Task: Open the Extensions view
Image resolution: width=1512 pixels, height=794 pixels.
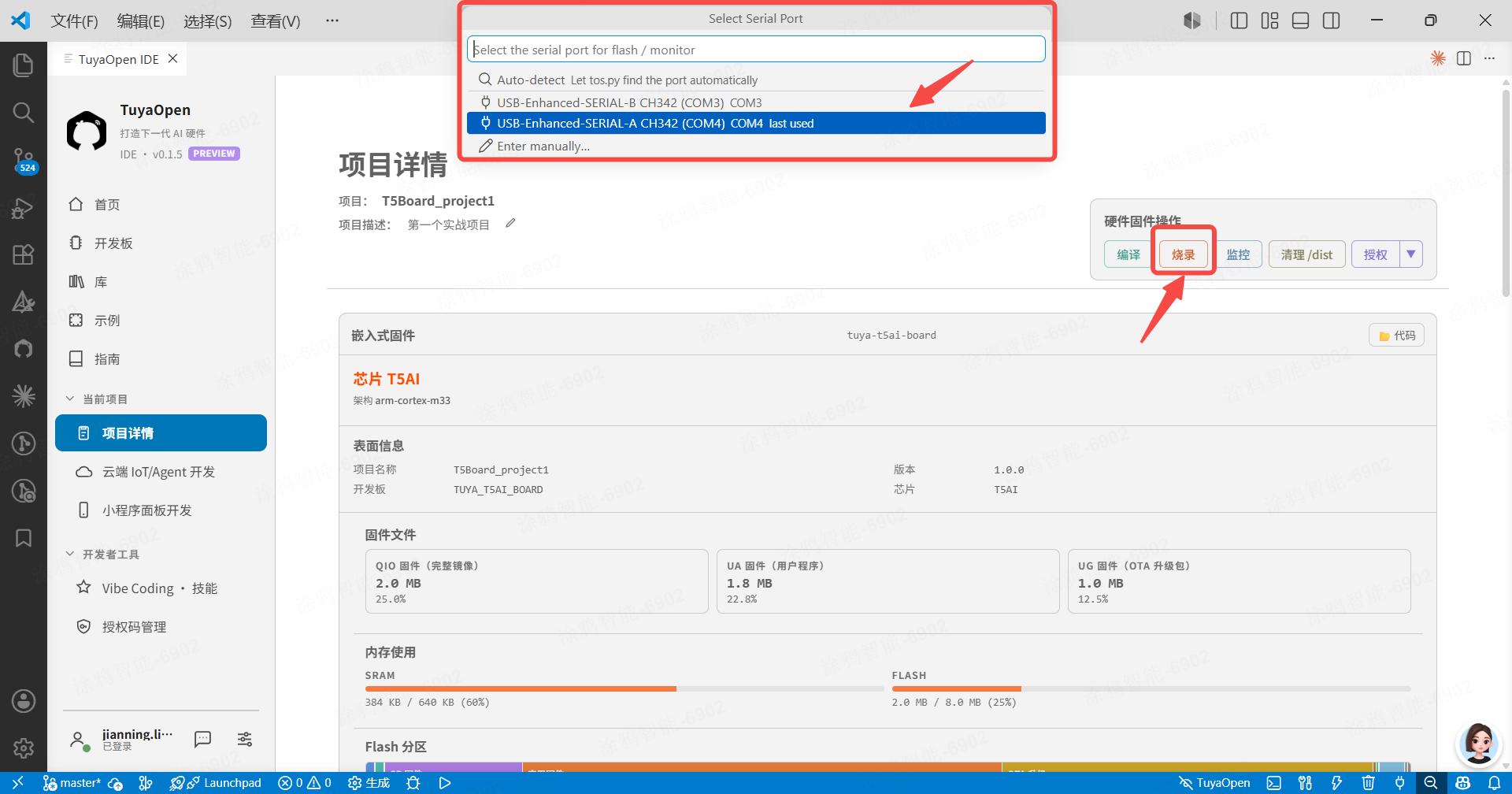Action: pos(24,254)
